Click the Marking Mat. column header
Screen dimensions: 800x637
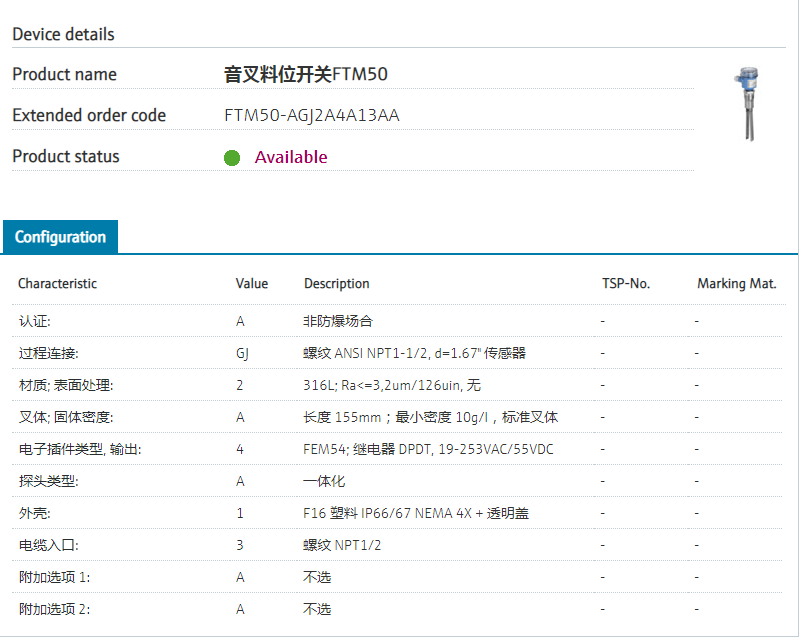click(x=737, y=283)
